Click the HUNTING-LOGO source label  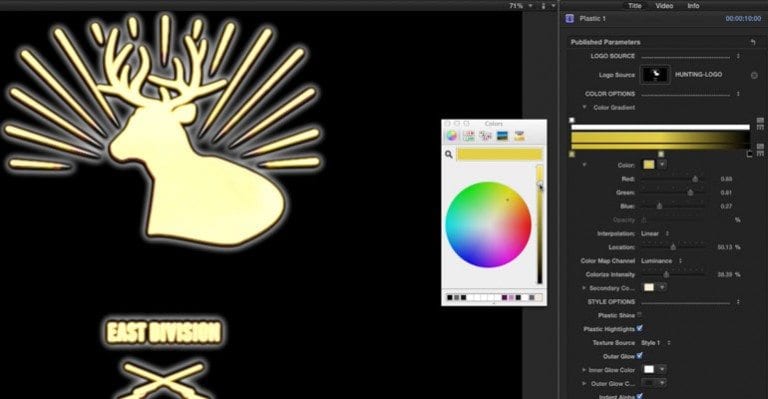coord(698,75)
